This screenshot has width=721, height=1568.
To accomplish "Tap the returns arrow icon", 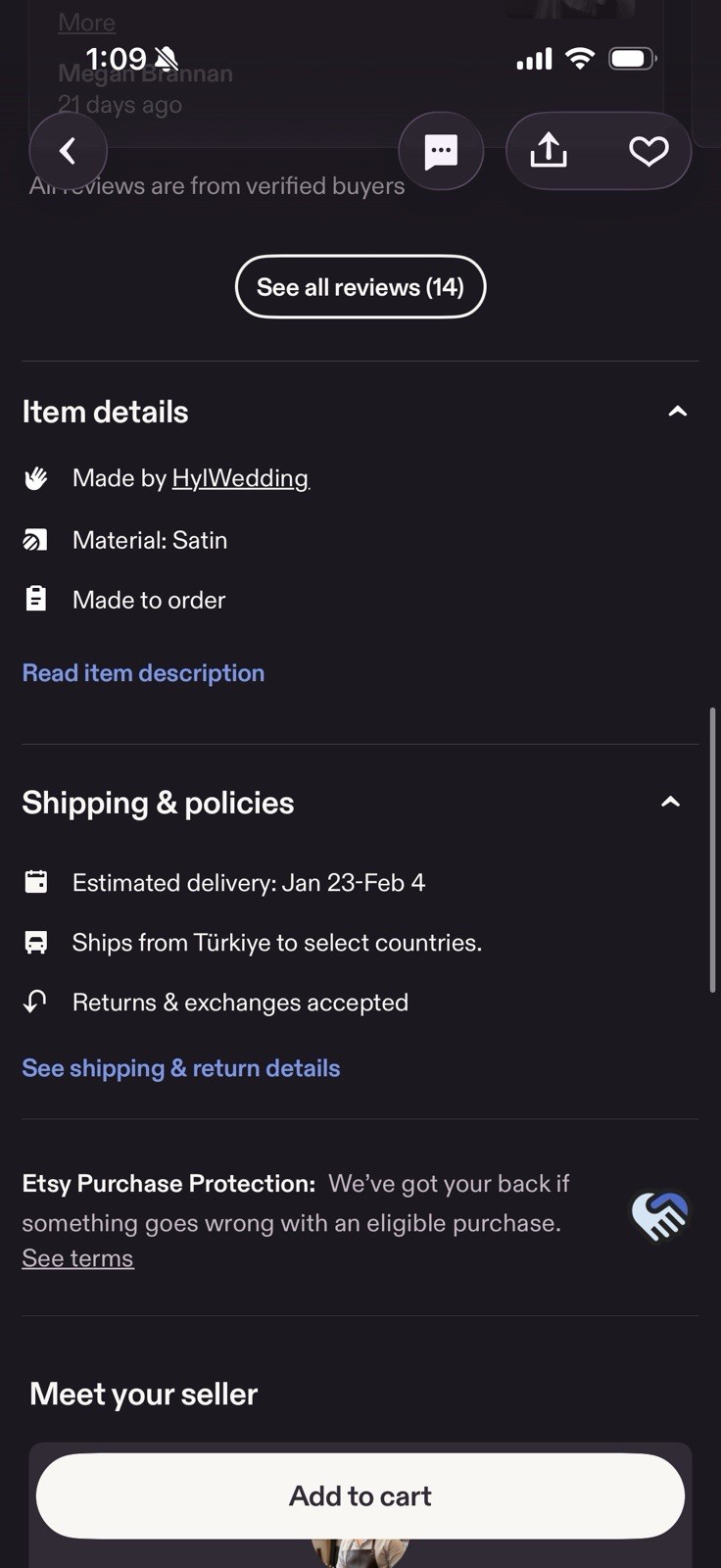I will point(36,1002).
